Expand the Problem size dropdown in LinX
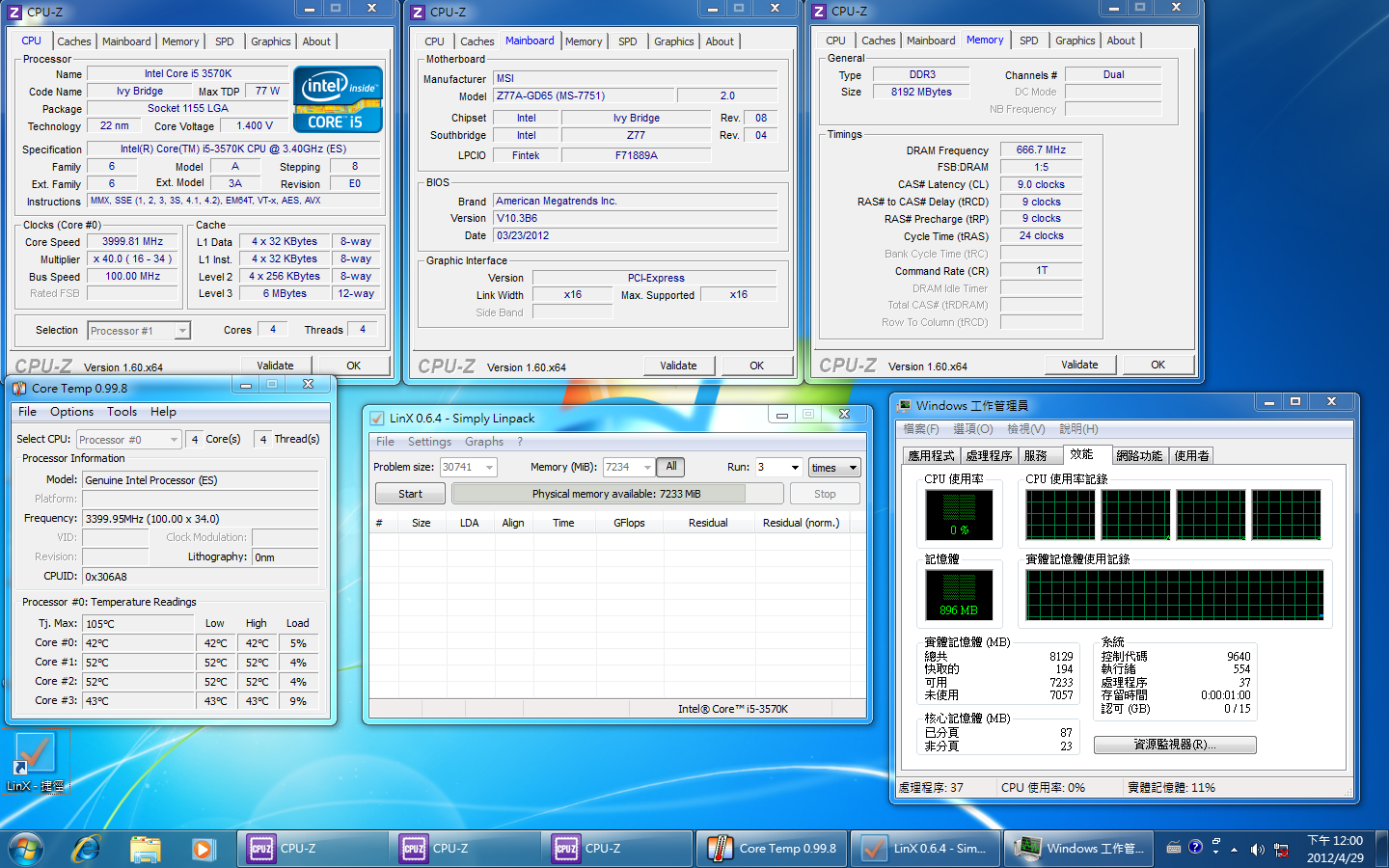Image resolution: width=1389 pixels, height=868 pixels. click(x=489, y=468)
